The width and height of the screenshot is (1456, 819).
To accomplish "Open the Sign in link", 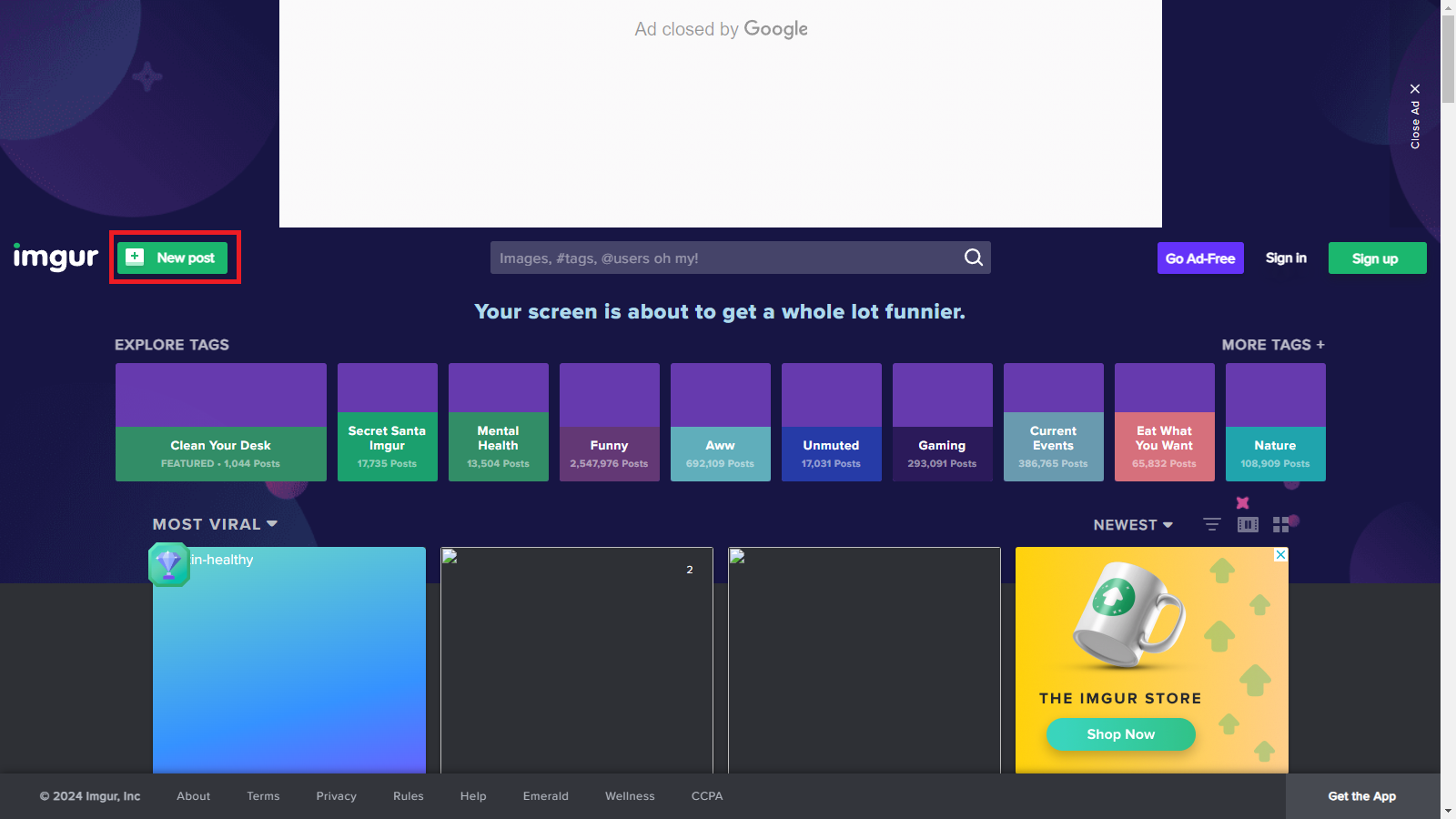I will (1286, 258).
